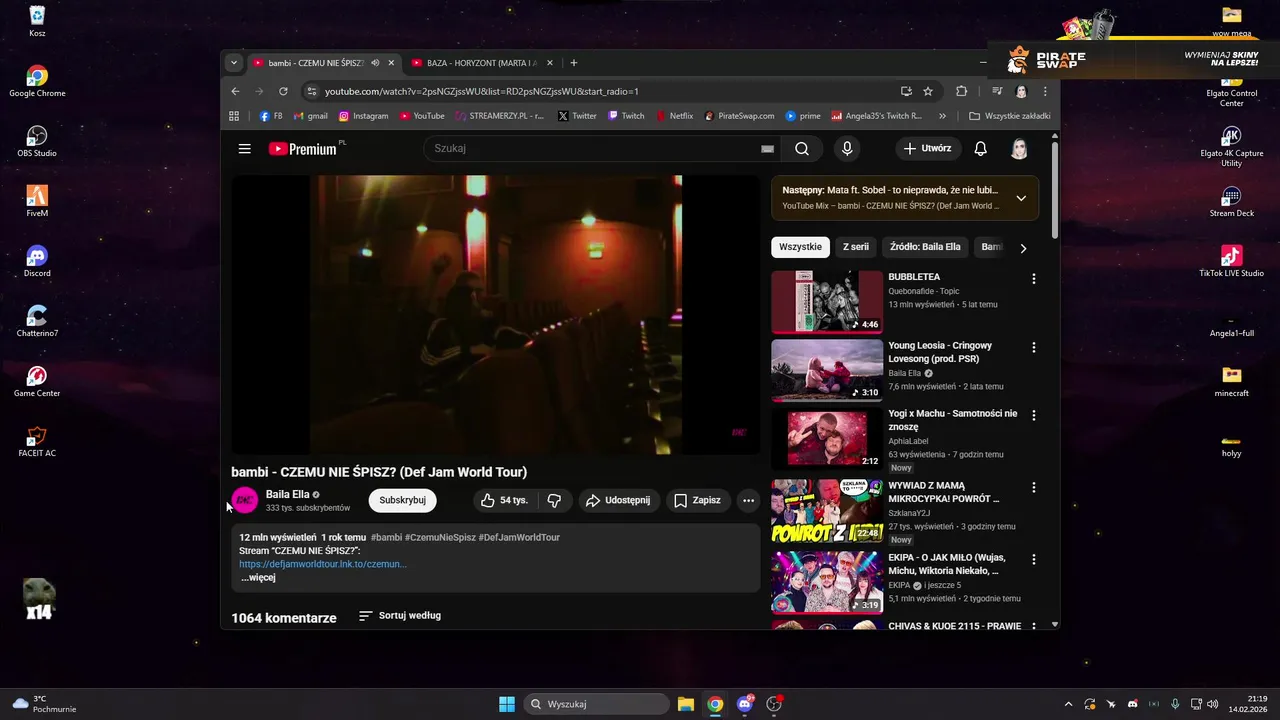Click the Utwórz create button
1280x720 pixels.
click(927, 149)
